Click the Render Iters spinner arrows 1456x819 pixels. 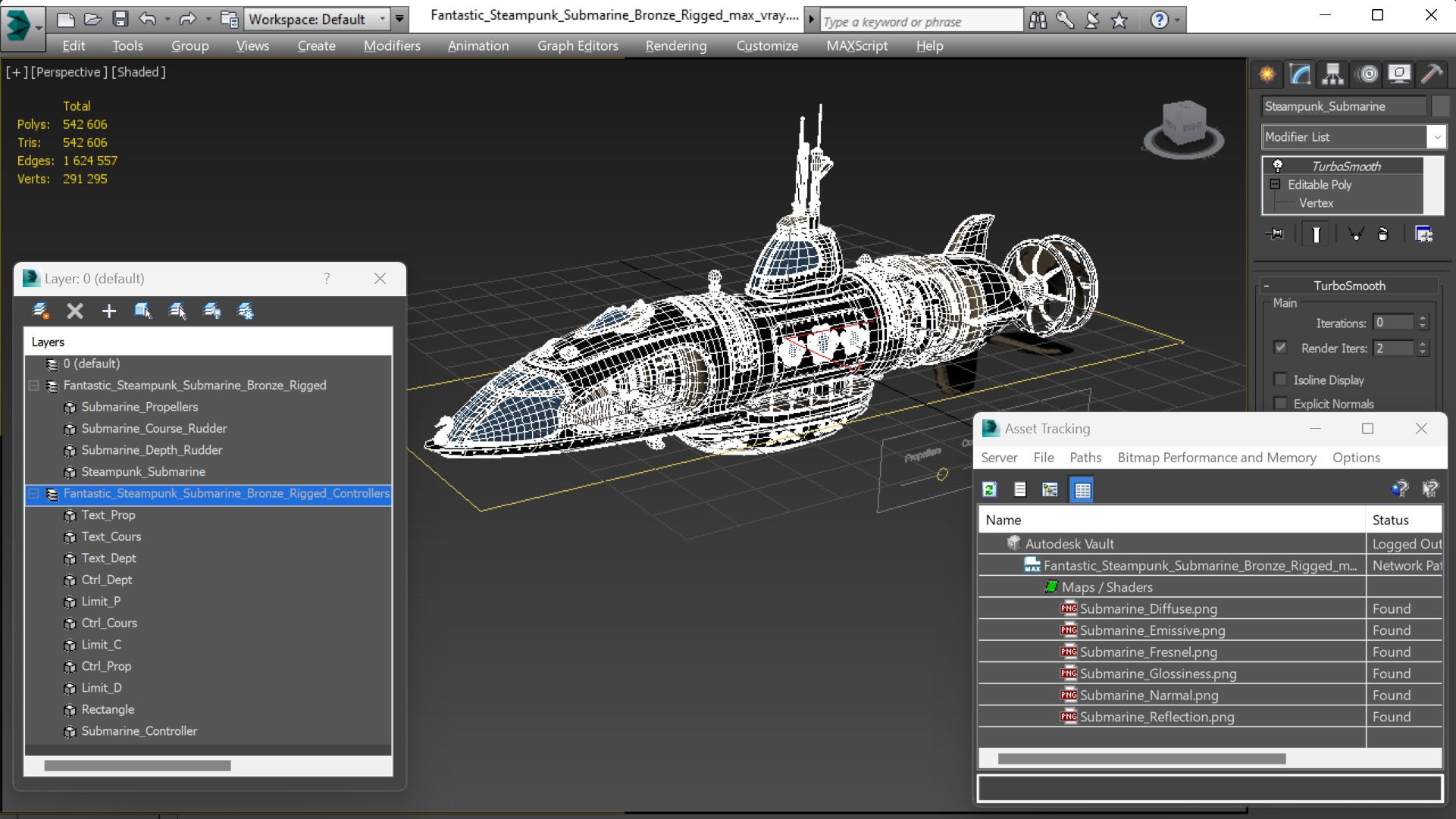(x=1423, y=349)
